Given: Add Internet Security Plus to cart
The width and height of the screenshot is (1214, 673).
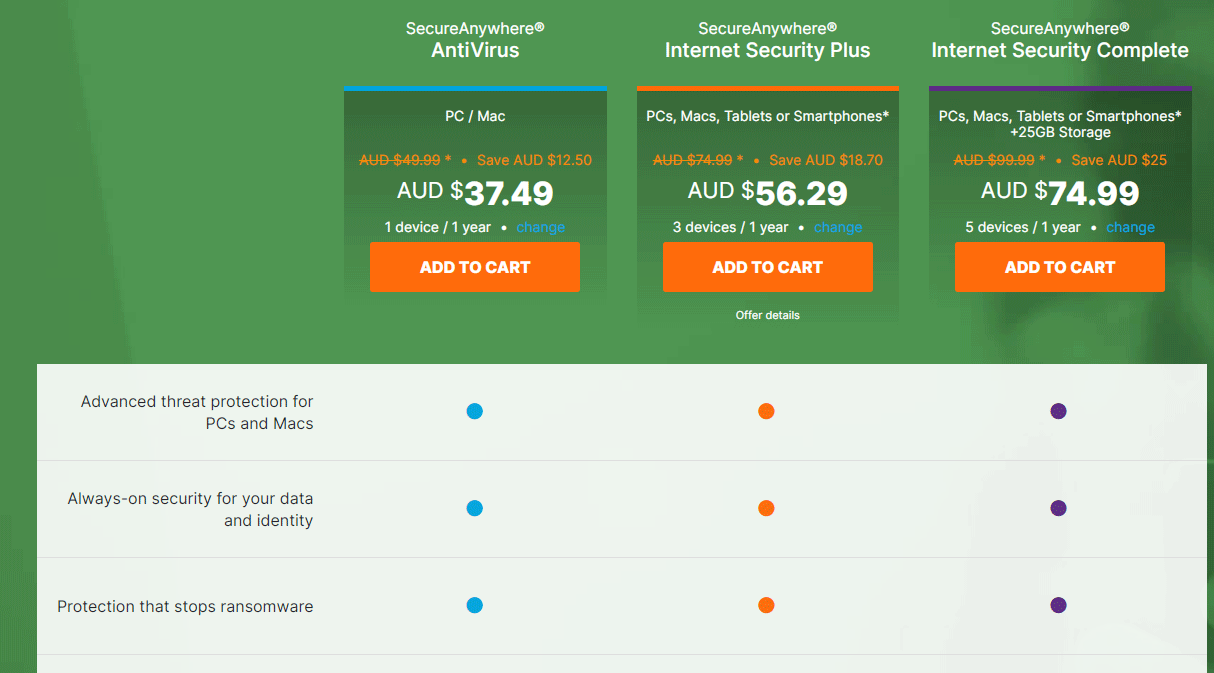Looking at the screenshot, I should 767,267.
